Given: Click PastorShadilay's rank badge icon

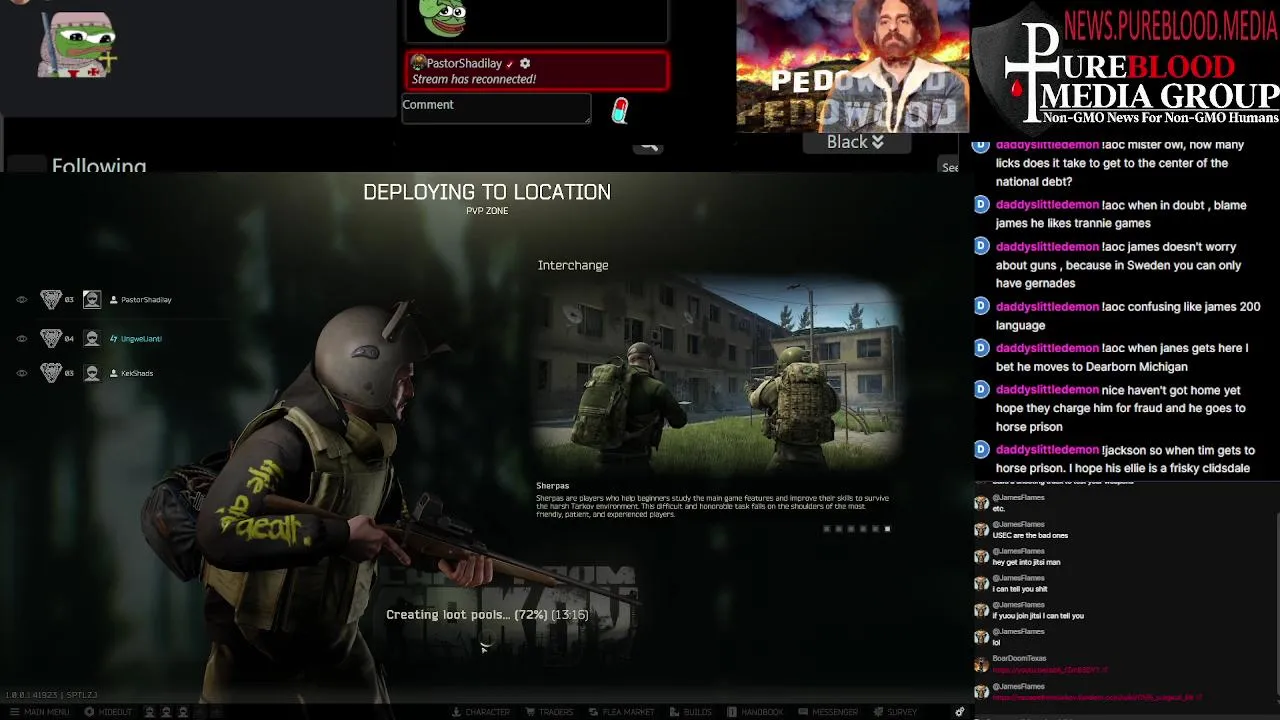Looking at the screenshot, I should coord(50,299).
